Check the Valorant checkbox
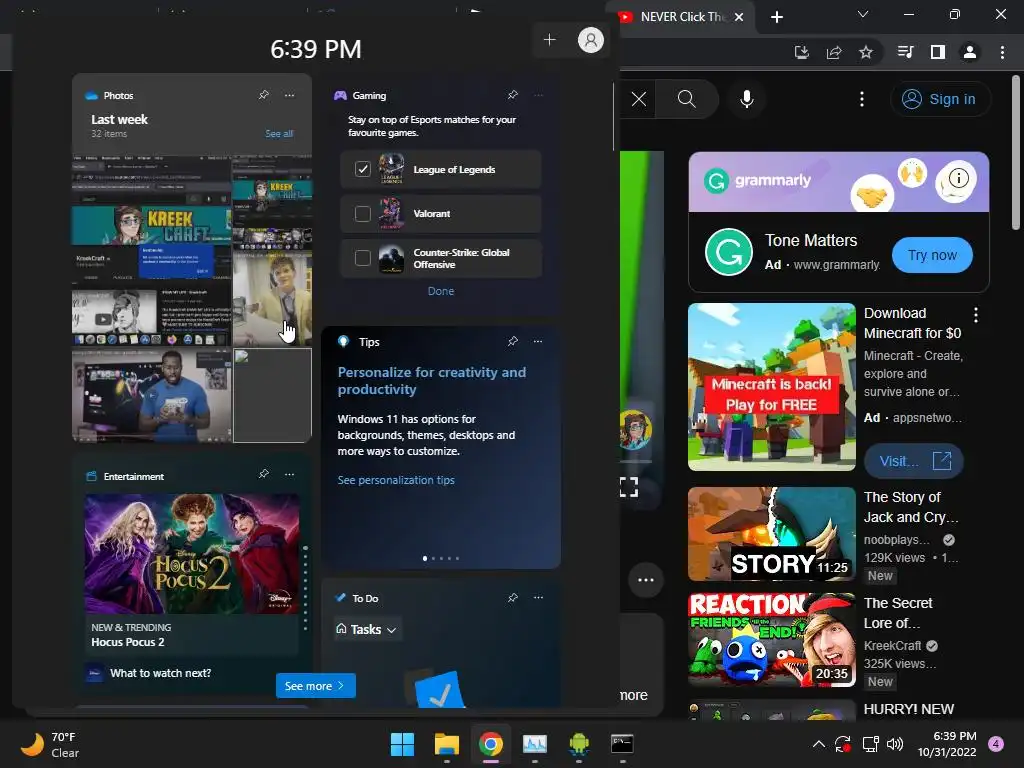The image size is (1024, 768). coord(362,214)
